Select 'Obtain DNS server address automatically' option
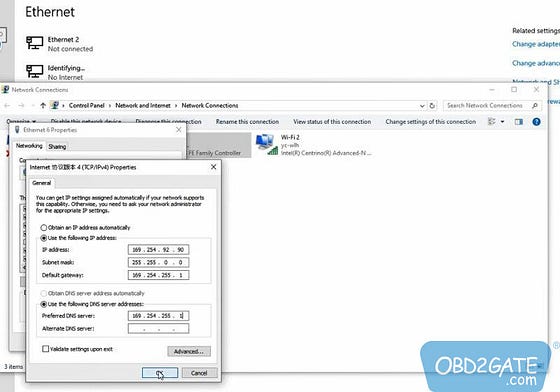This screenshot has height=392, width=560. tap(44, 293)
